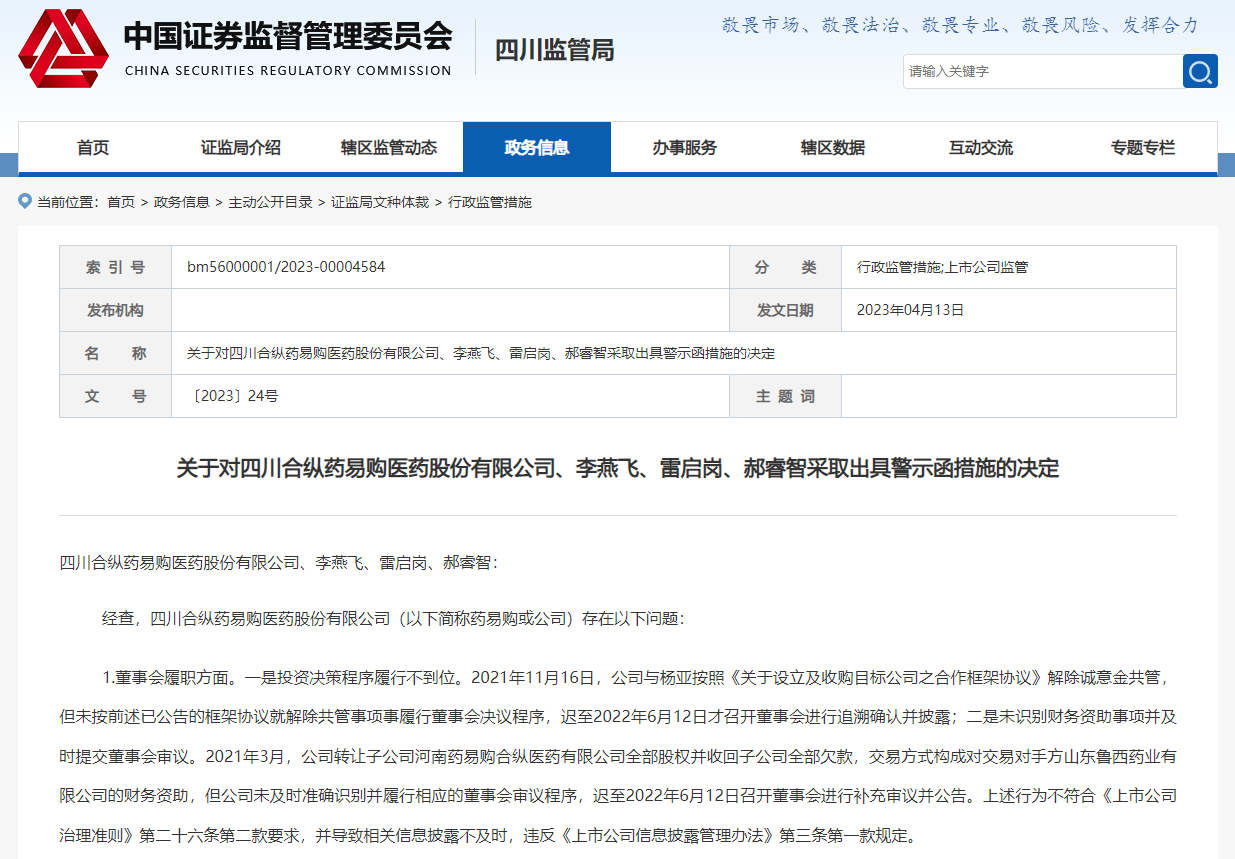Click the 名称 table header cell
Image resolution: width=1235 pixels, height=859 pixels.
pyautogui.click(x=116, y=353)
